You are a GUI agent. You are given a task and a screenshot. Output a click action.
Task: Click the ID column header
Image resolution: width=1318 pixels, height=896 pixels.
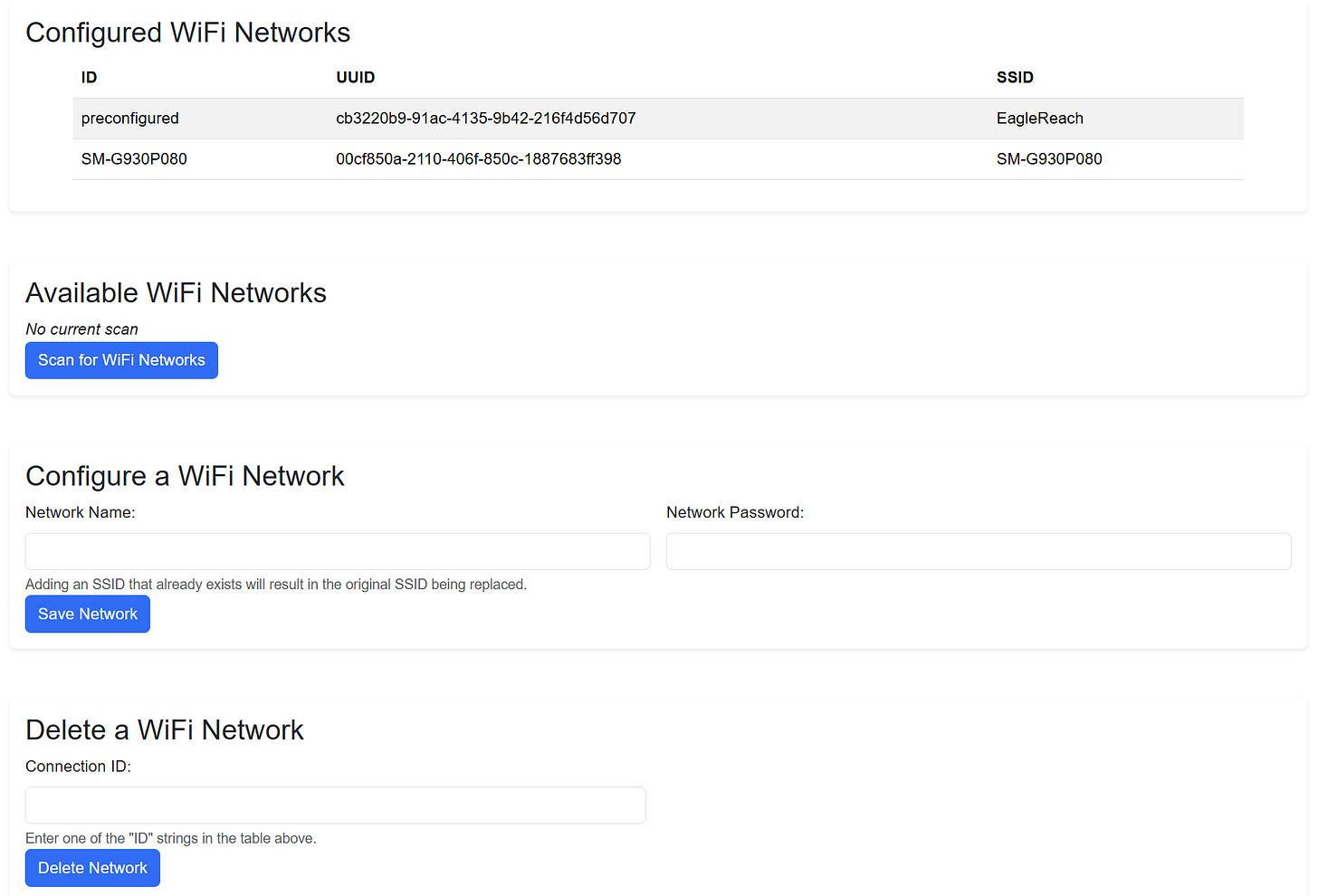point(89,77)
